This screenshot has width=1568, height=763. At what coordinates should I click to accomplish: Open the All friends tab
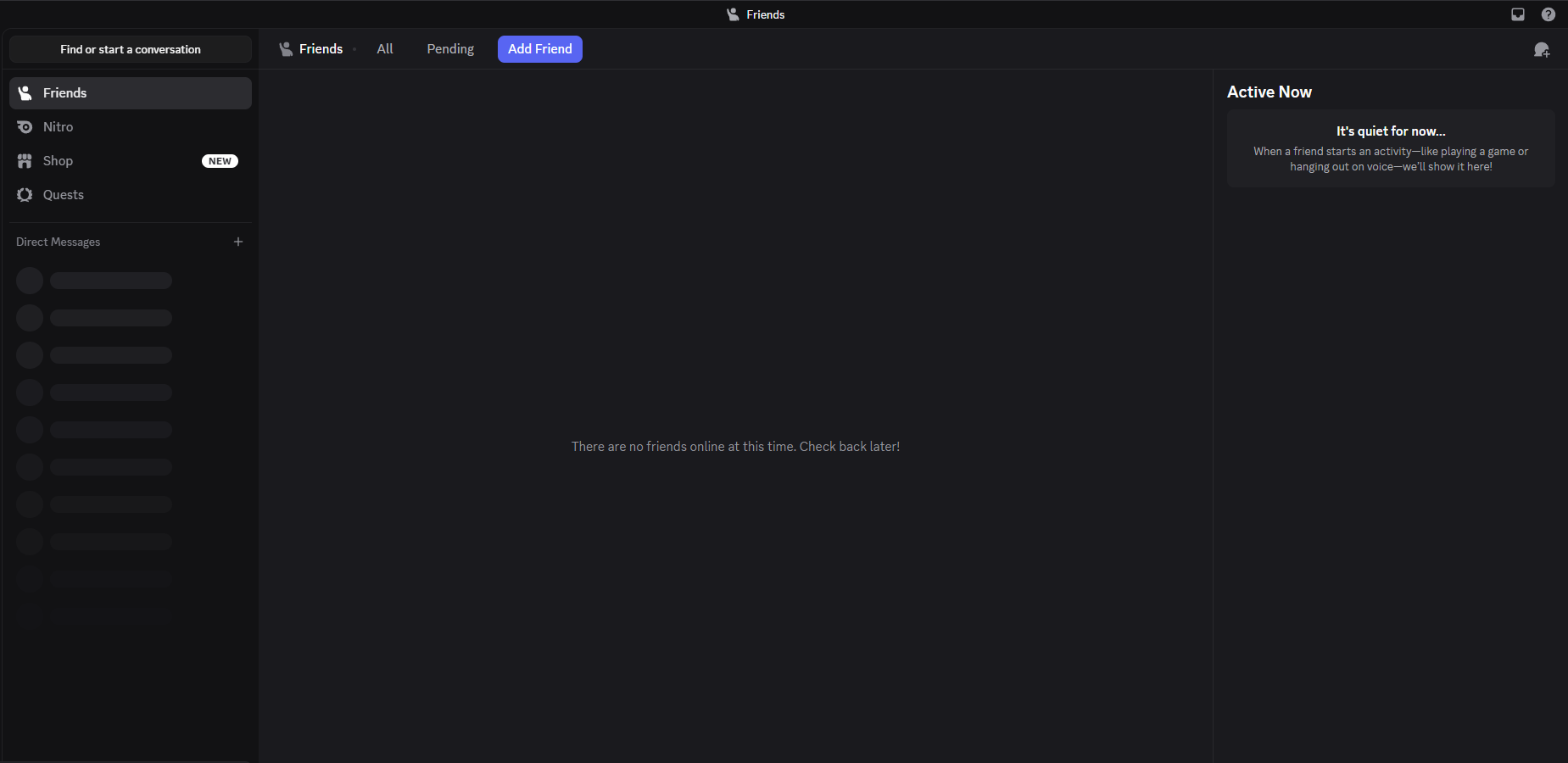coord(384,48)
